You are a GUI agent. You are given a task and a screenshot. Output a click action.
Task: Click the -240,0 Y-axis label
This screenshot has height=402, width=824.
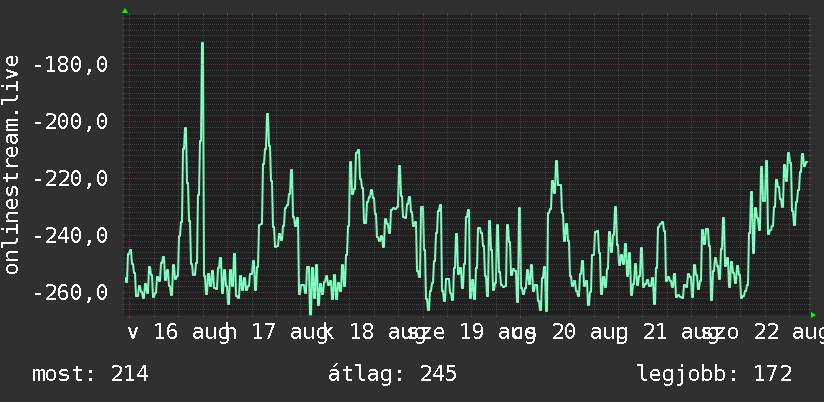pyautogui.click(x=70, y=235)
